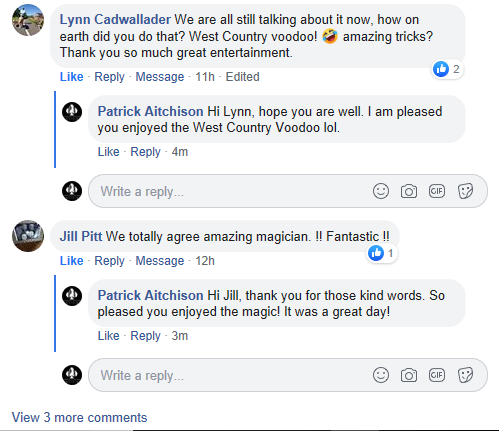Attach photo via camera icon in Lynn's thread
The height and width of the screenshot is (431, 499).
(409, 191)
